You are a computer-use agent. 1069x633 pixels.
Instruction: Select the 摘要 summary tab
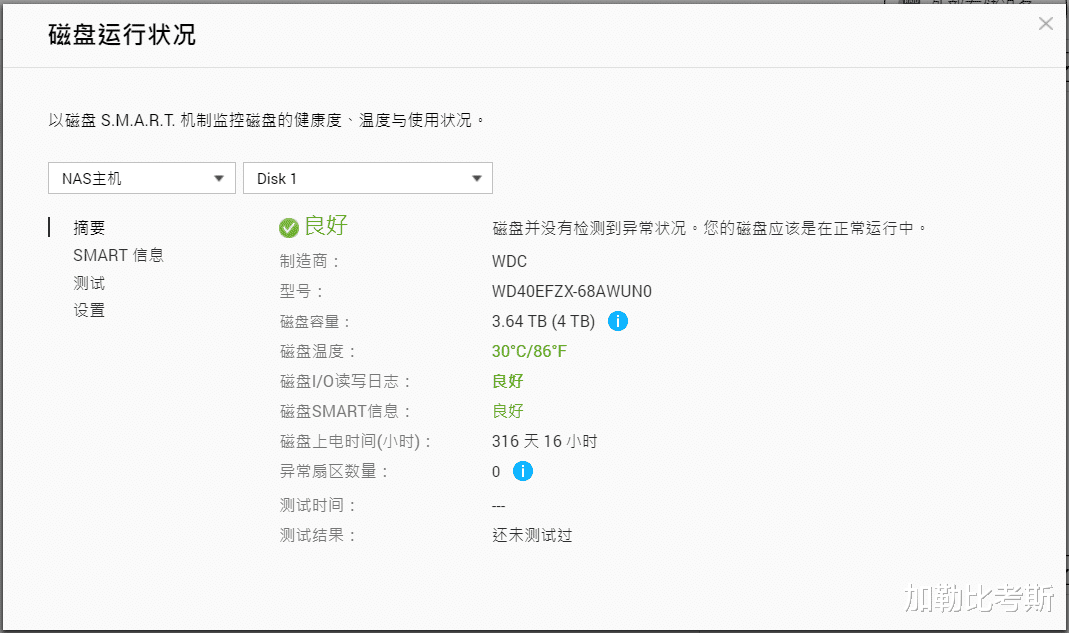click(89, 228)
